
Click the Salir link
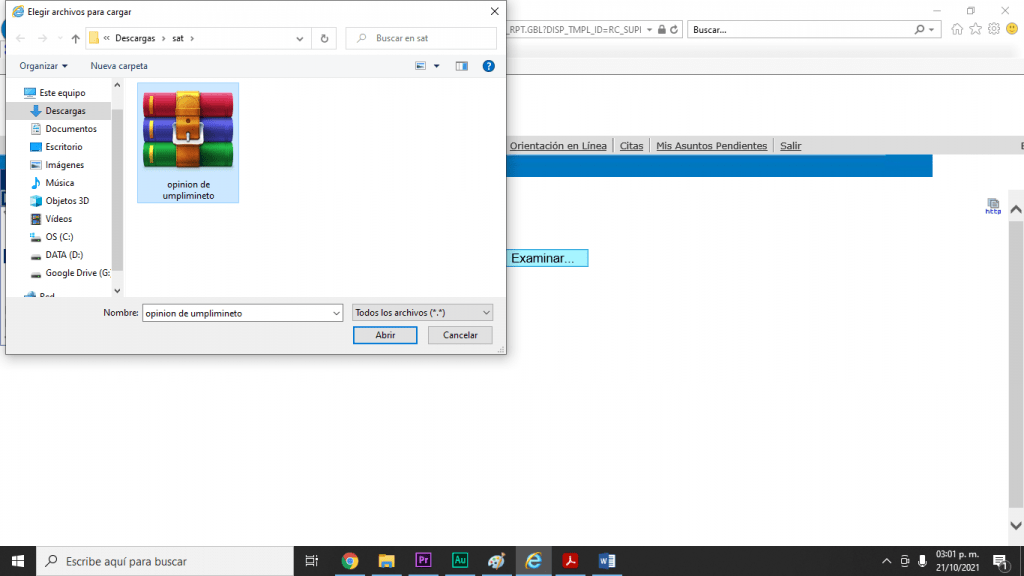click(790, 146)
